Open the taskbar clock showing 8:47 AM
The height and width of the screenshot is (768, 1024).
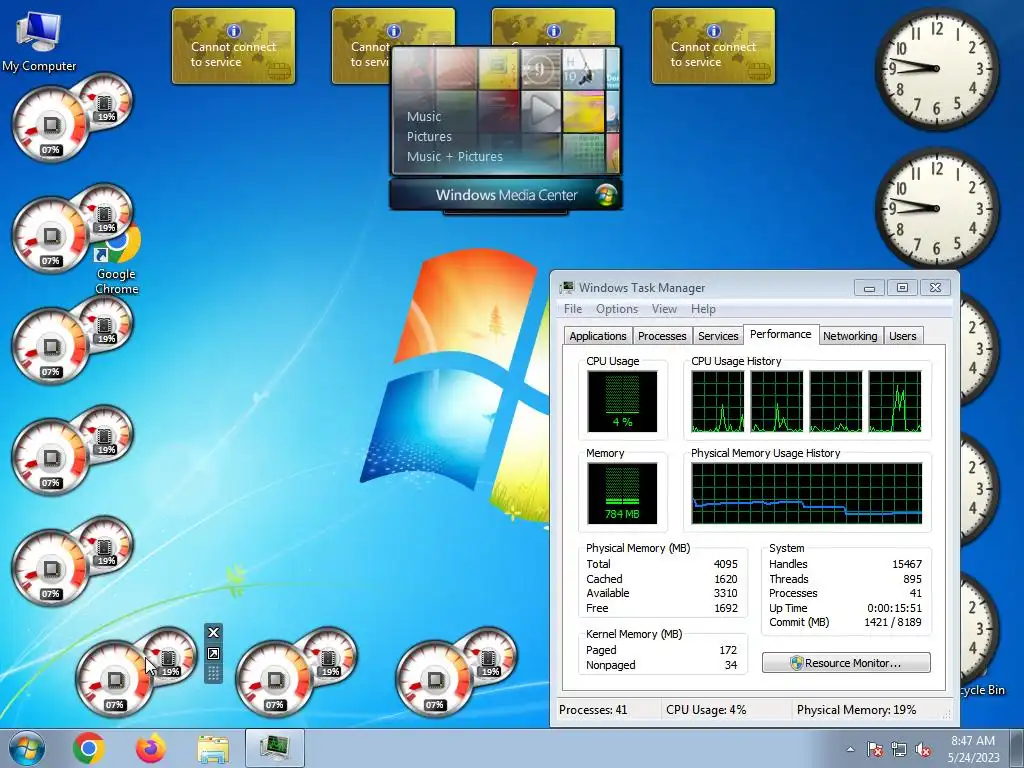click(973, 749)
